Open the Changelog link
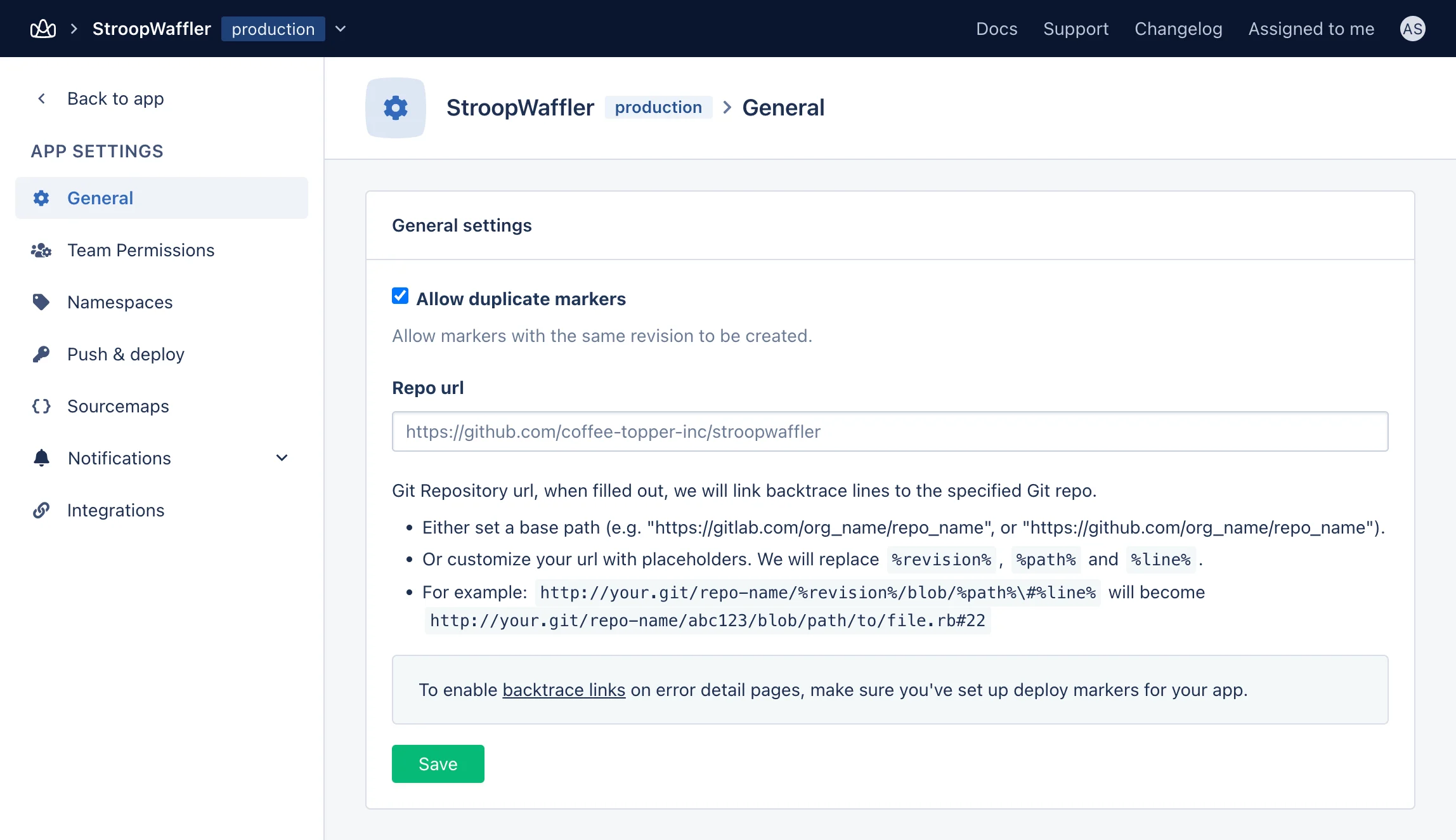 click(x=1178, y=29)
